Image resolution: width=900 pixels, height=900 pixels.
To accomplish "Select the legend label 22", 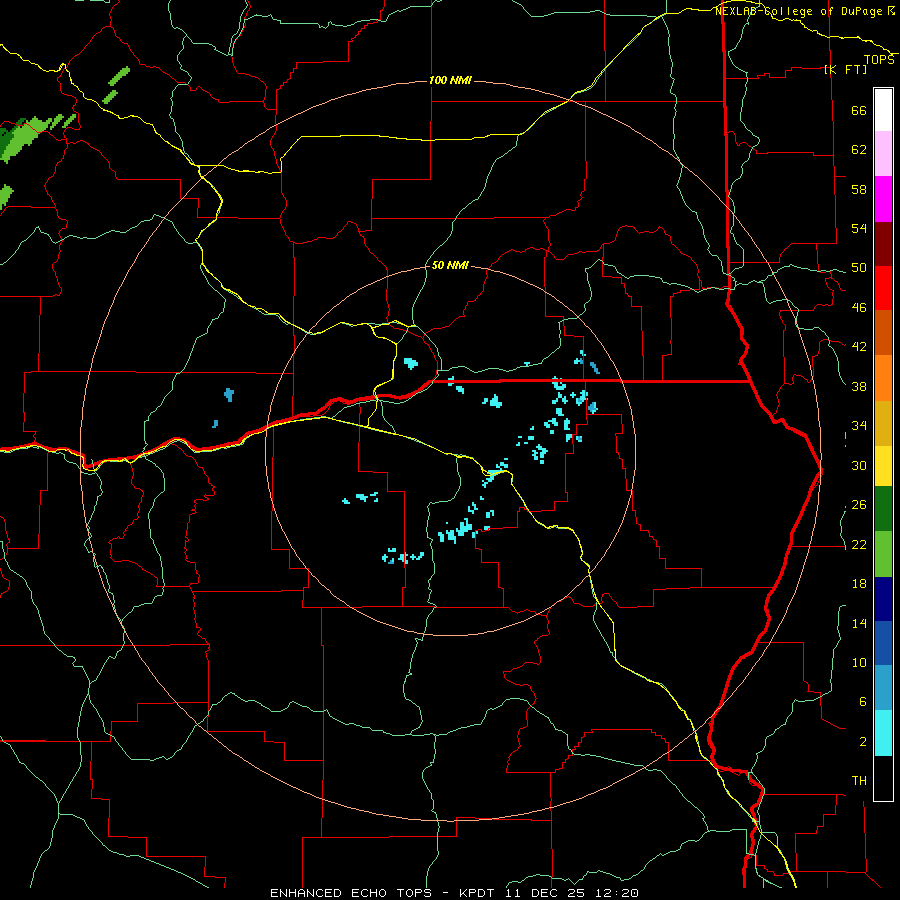I will [x=859, y=544].
